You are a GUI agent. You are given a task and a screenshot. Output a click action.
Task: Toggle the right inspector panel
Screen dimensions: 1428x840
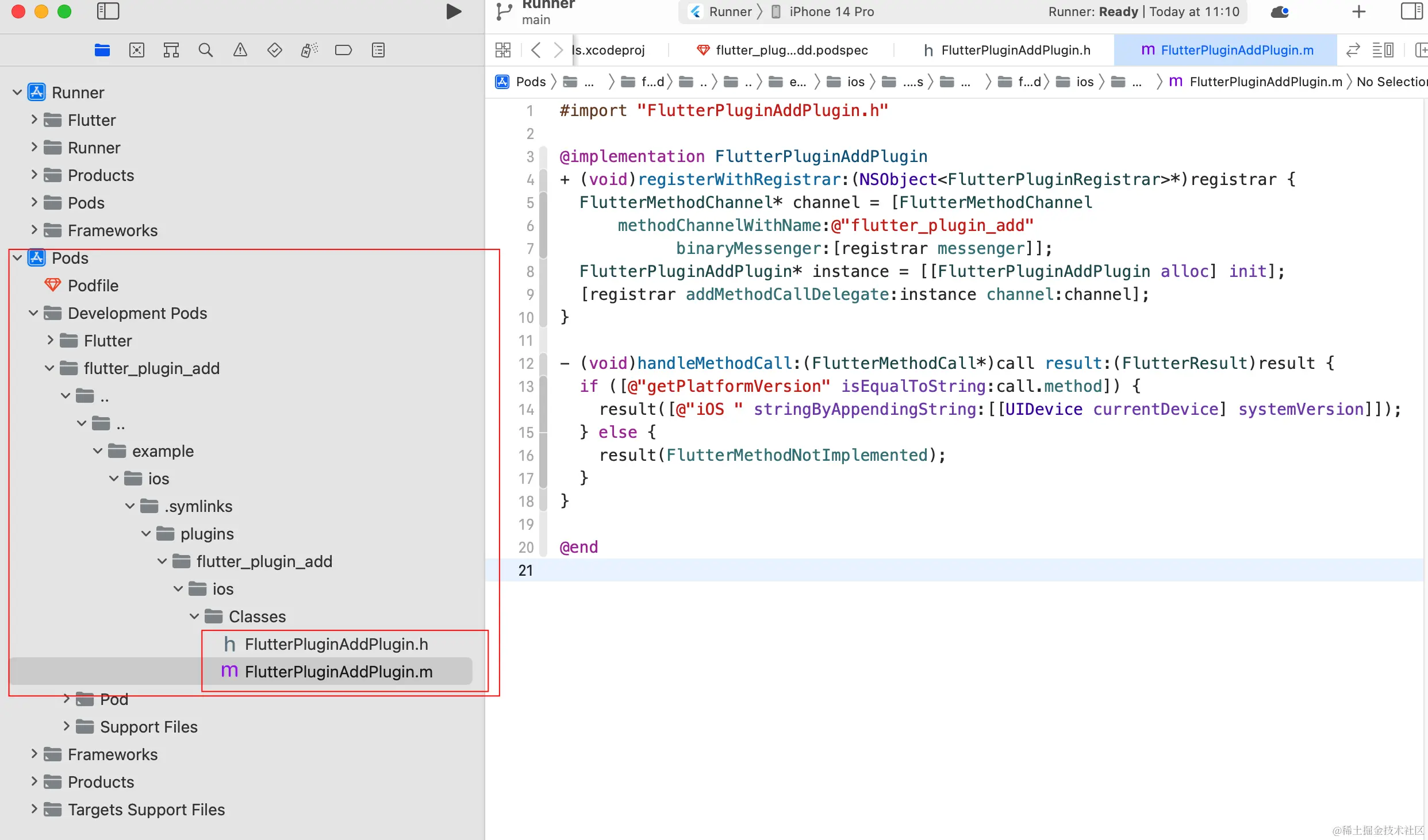coord(1411,11)
